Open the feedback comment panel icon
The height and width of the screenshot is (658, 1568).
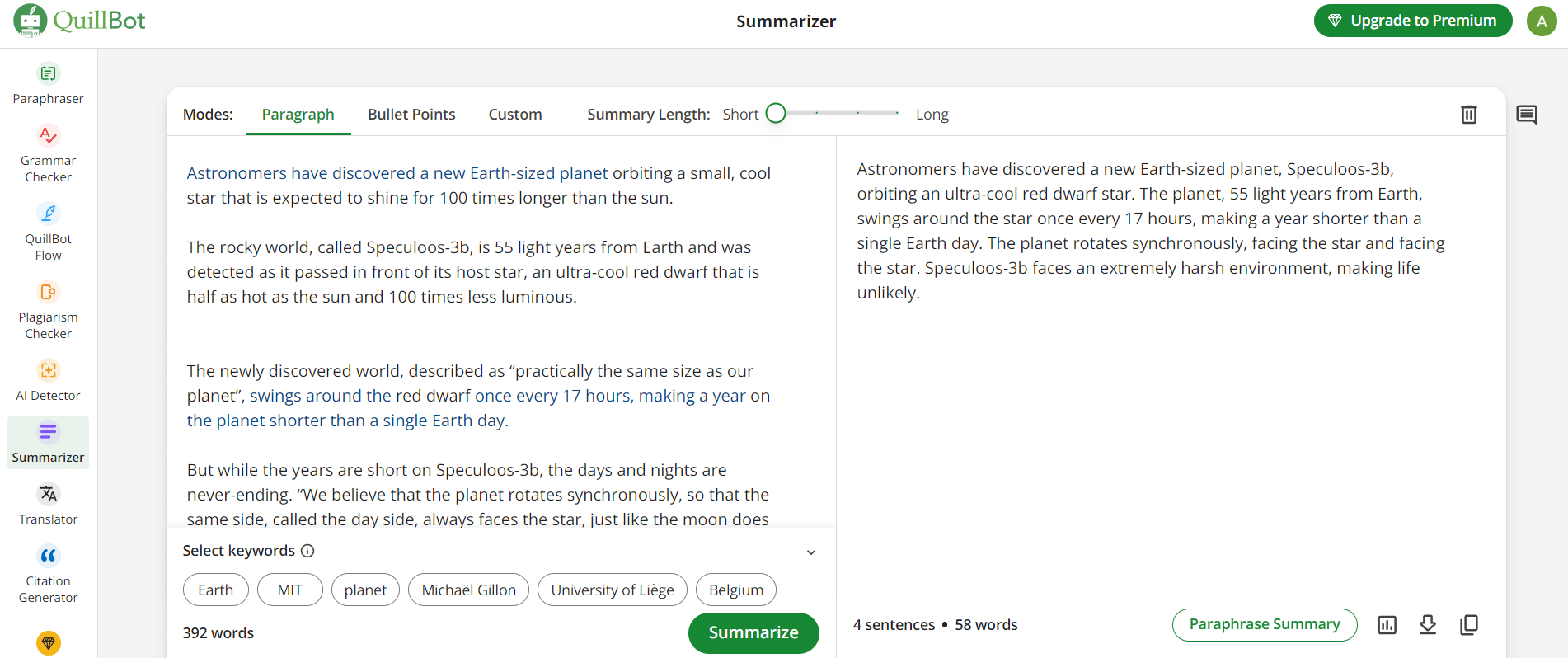point(1526,115)
